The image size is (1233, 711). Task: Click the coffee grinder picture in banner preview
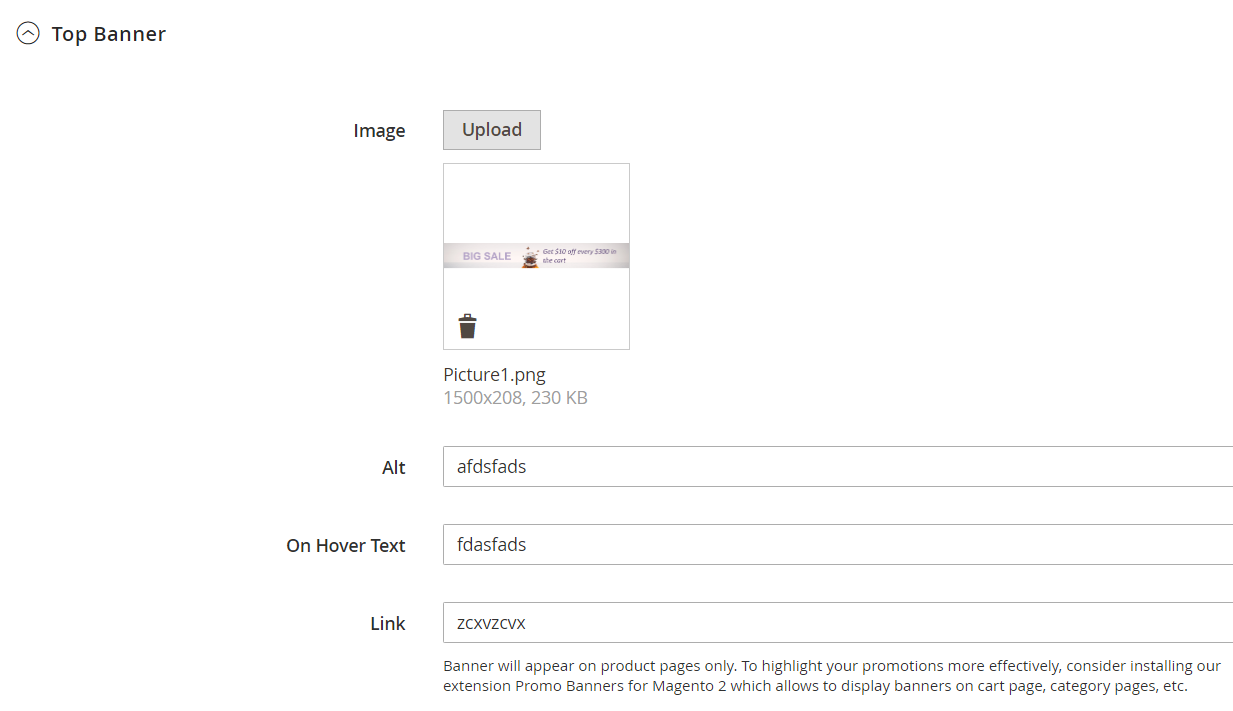point(530,257)
